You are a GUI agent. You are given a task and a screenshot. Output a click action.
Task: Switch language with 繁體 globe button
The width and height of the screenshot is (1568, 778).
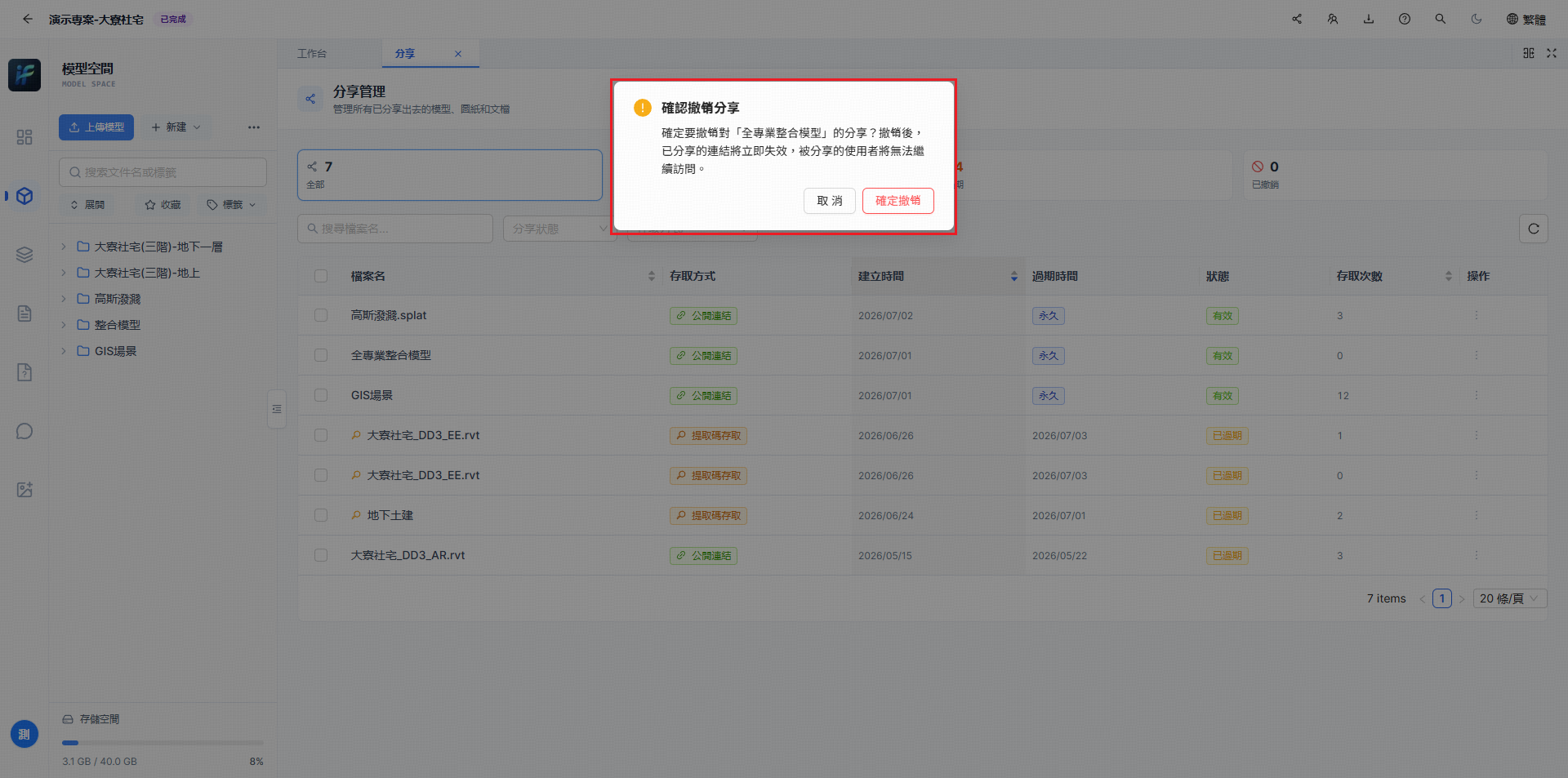(x=1526, y=19)
